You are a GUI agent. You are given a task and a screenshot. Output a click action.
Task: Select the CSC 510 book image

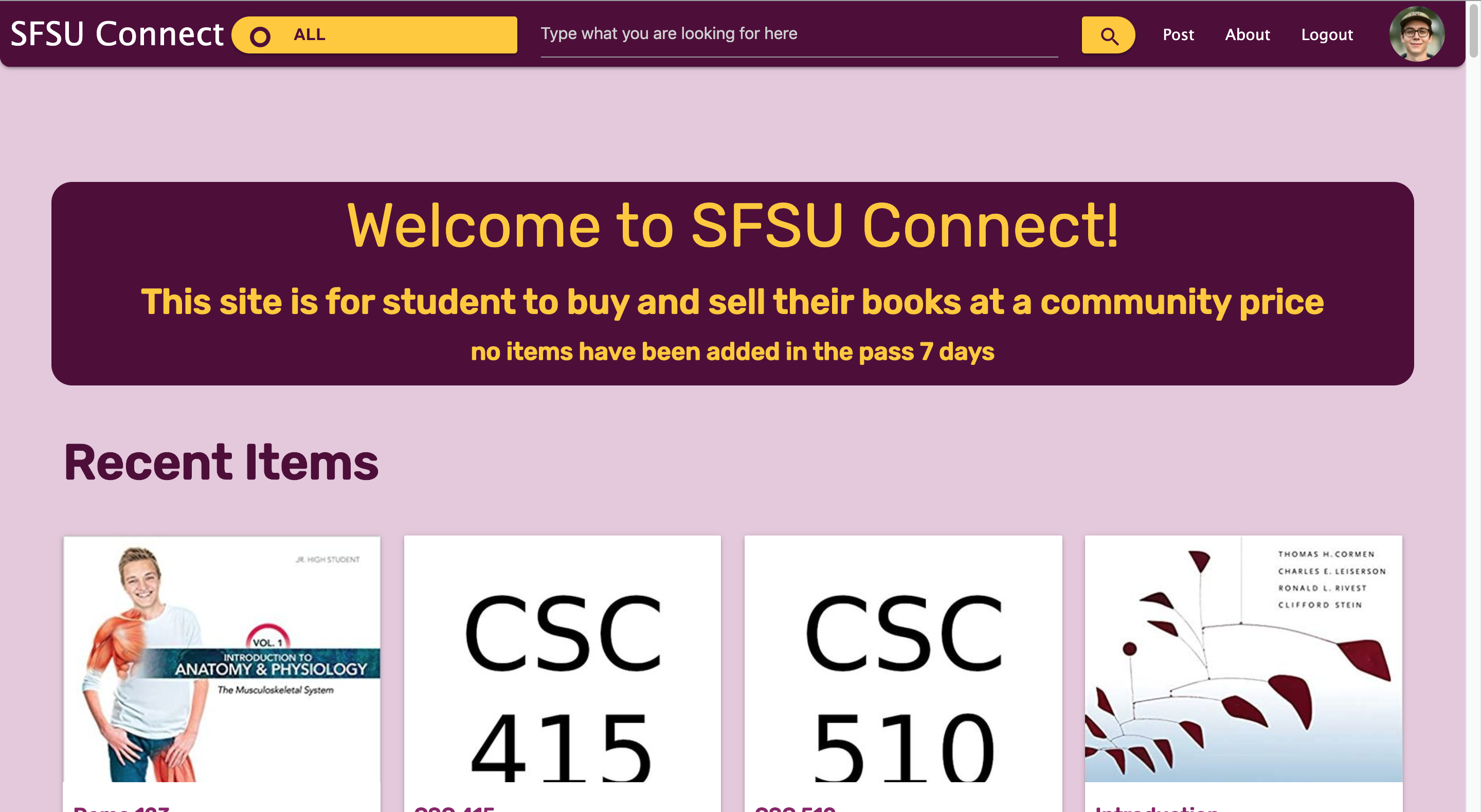click(902, 658)
